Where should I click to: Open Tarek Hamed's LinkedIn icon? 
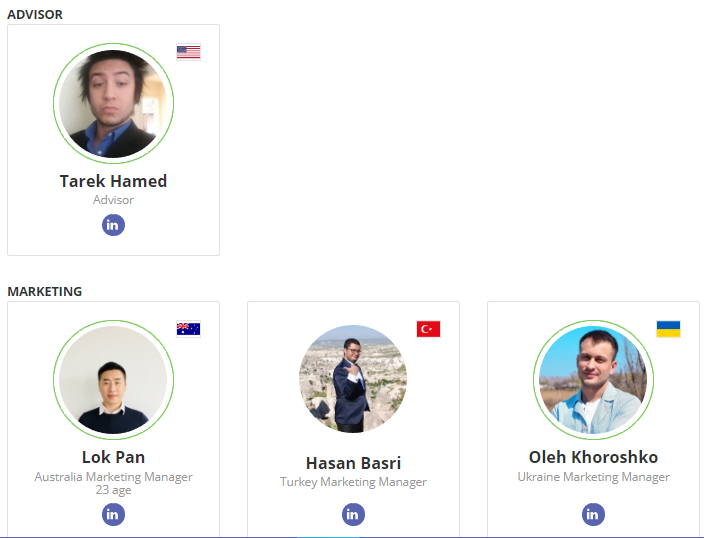113,225
